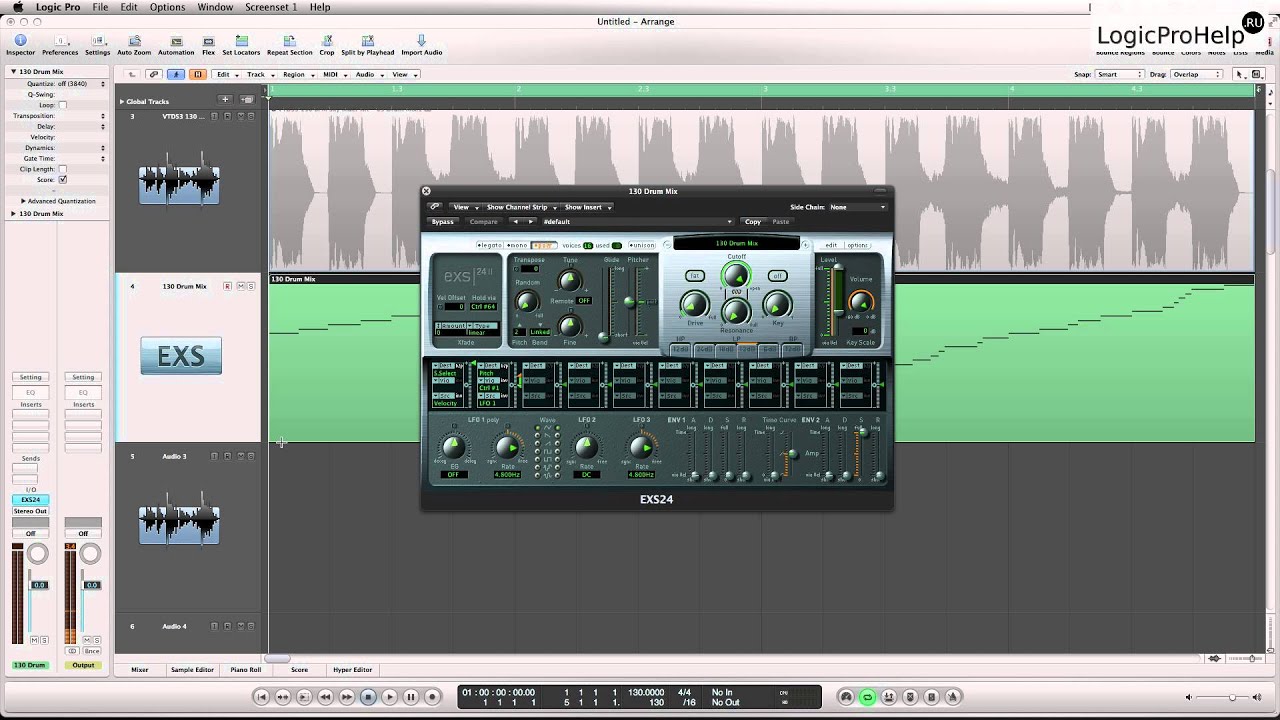Enable the filter fat button in EXS24

click(694, 276)
